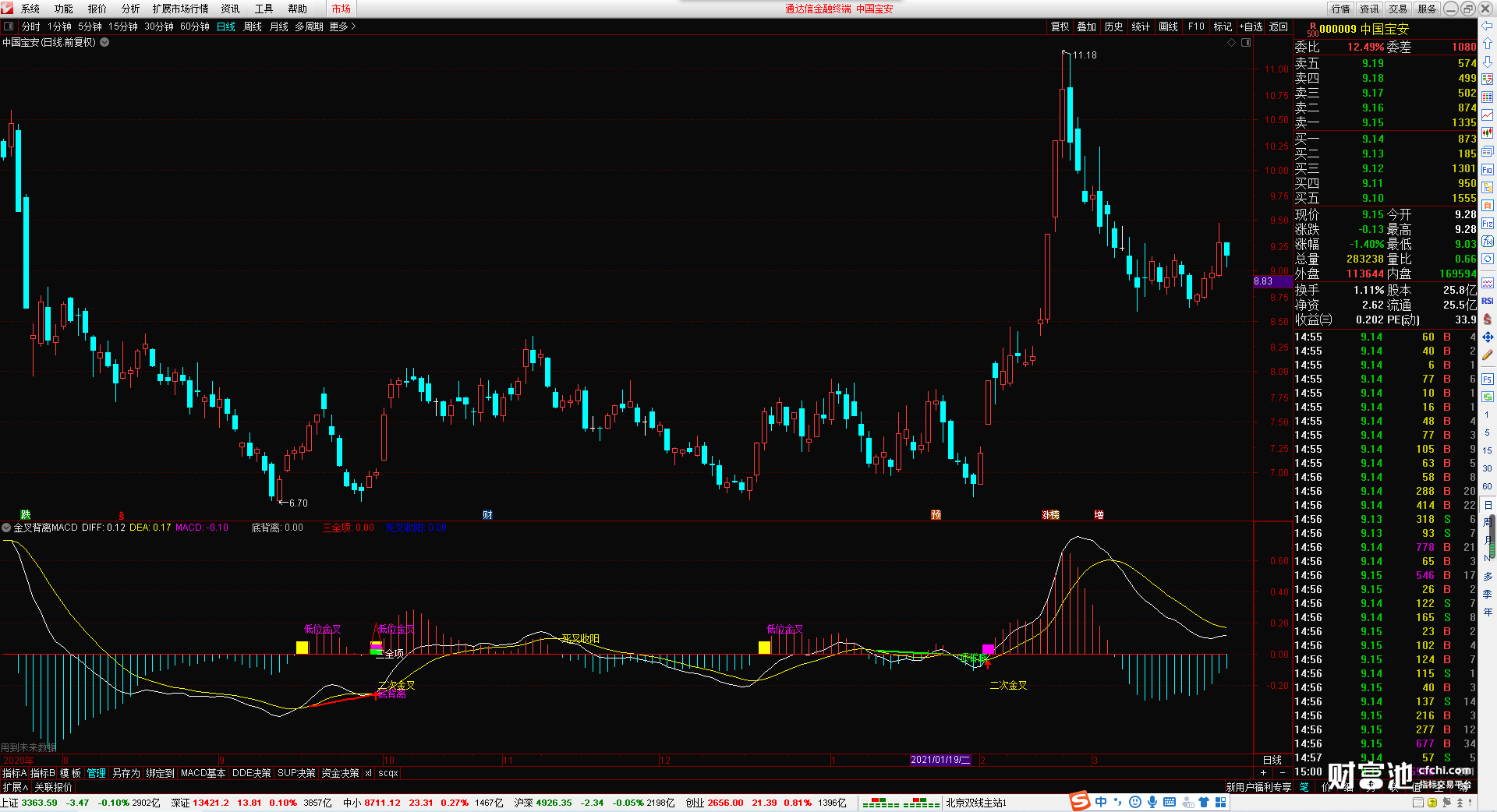Click the − zoom button near 日线

1283,773
